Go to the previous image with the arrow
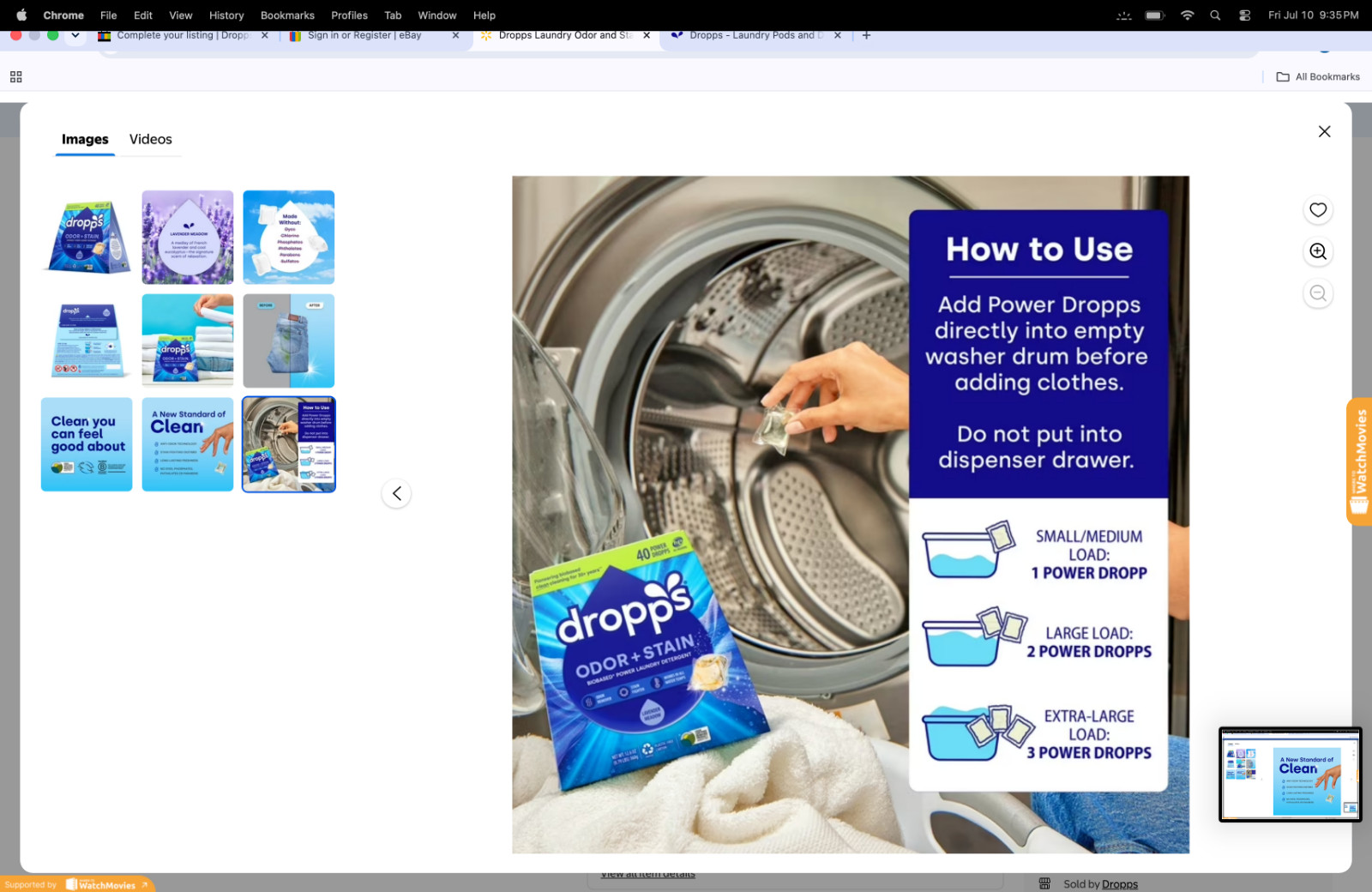The image size is (1372, 892). tap(396, 493)
